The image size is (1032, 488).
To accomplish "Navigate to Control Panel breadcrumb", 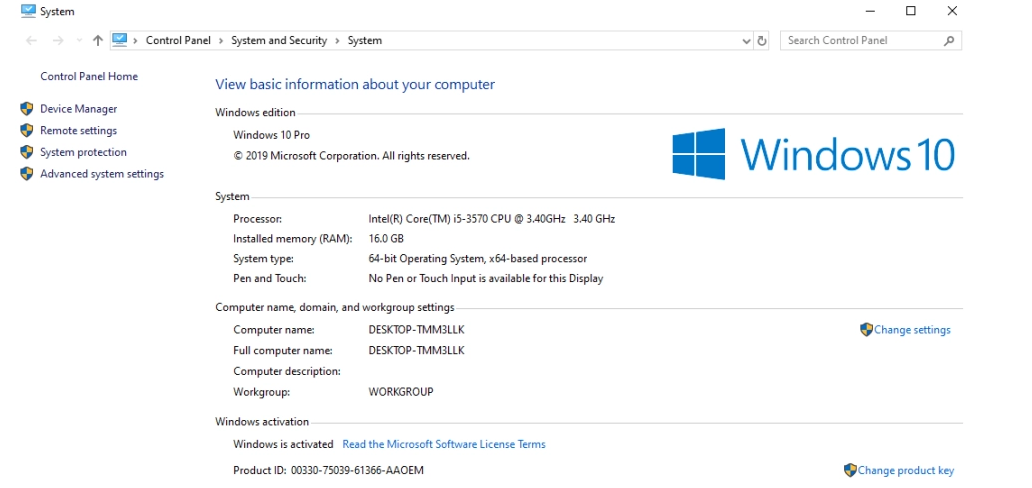I will click(x=178, y=41).
